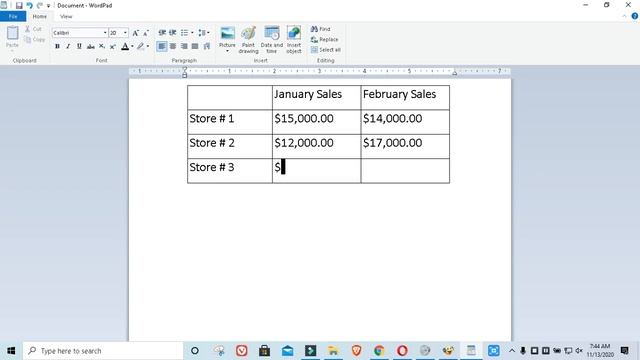Switch to the View tab
This screenshot has height=360, width=640.
[x=66, y=16]
